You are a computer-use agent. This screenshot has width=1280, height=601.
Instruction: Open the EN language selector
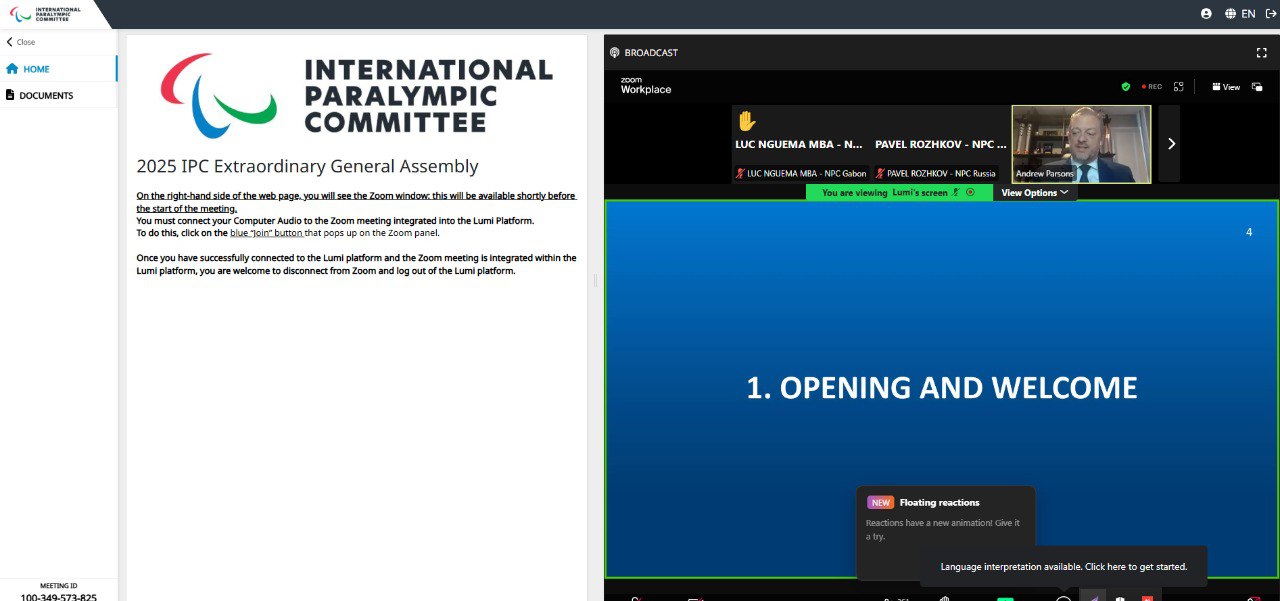[1240, 14]
